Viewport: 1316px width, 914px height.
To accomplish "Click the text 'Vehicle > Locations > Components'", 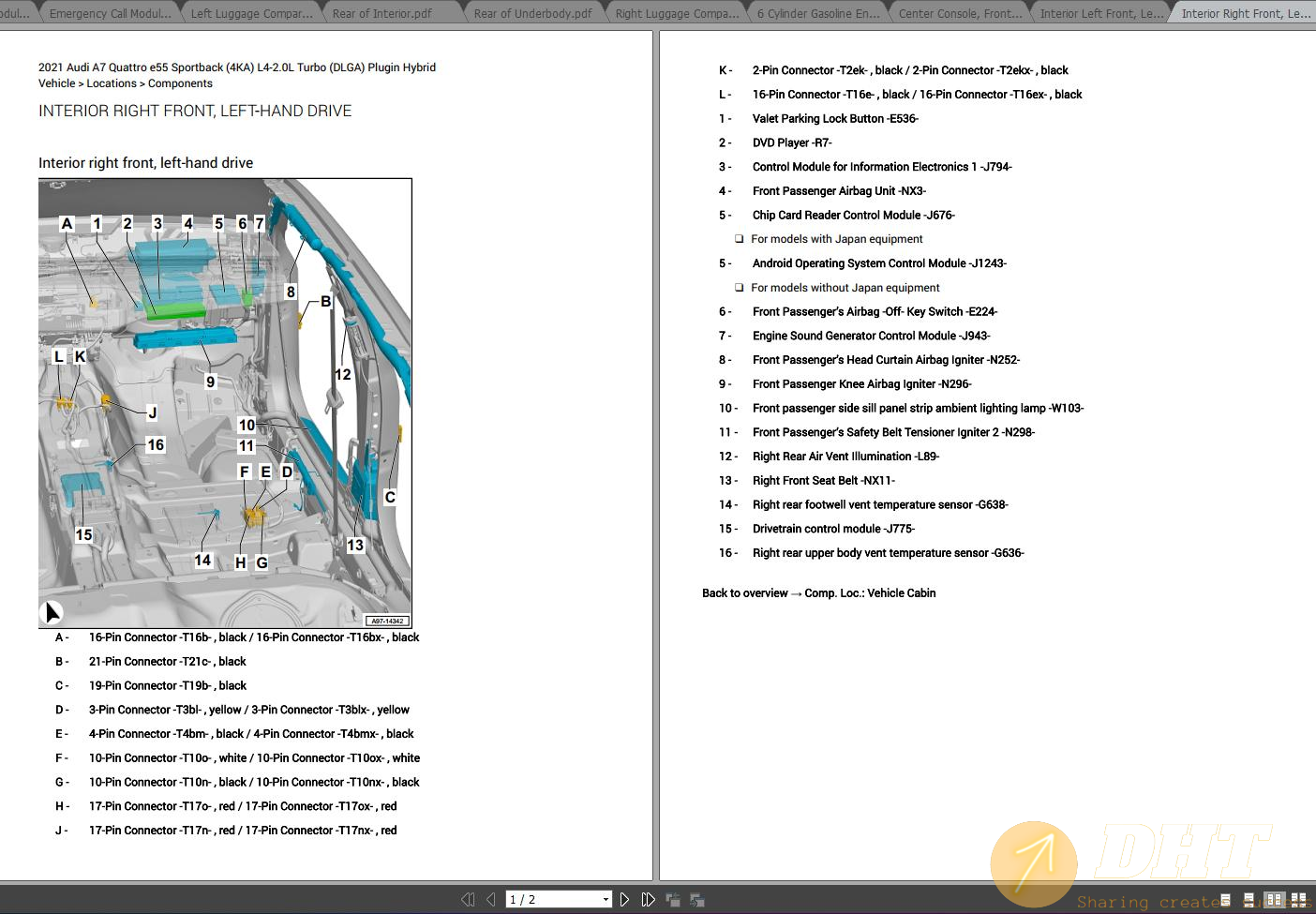I will click(126, 83).
